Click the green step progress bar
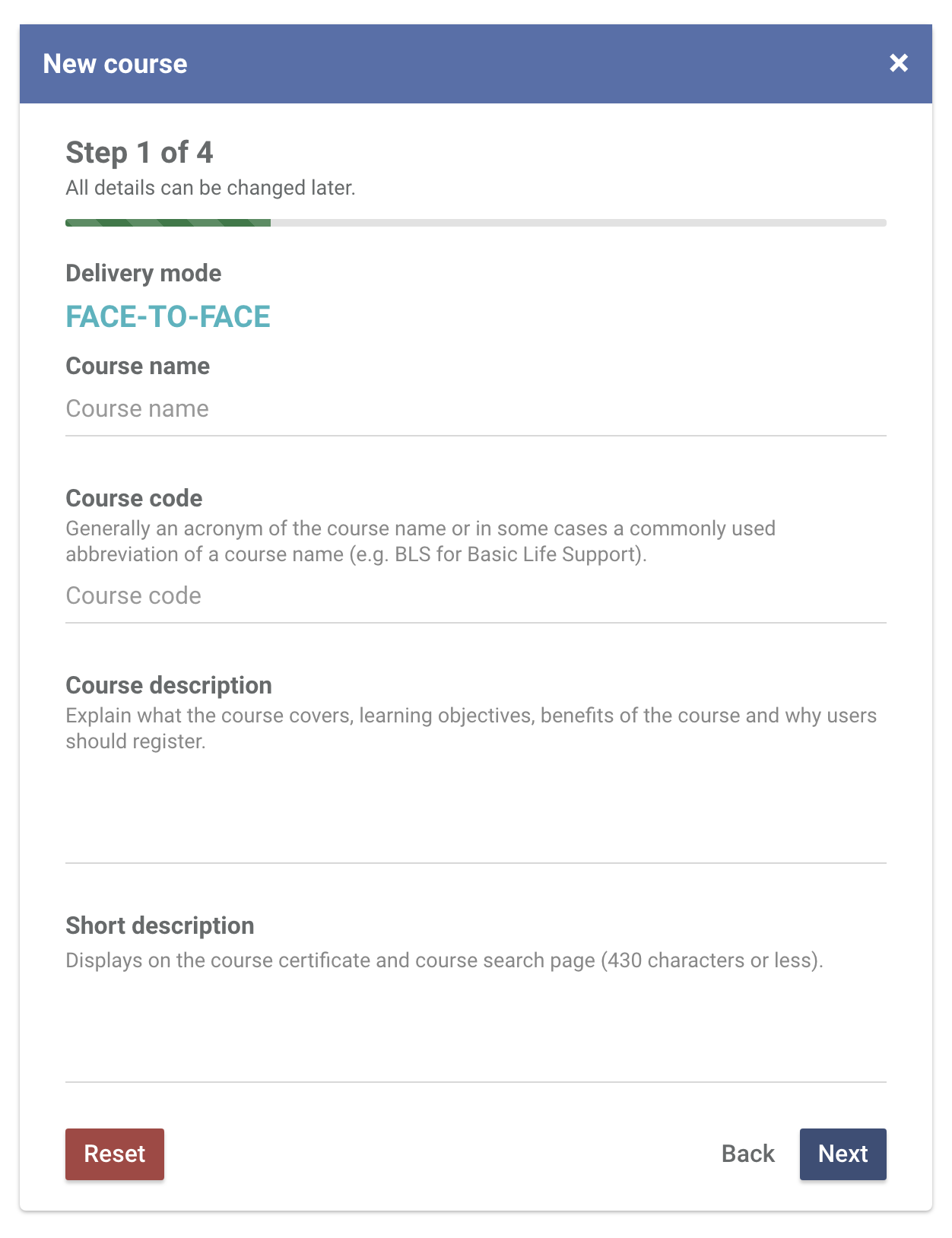This screenshot has width=952, height=1238. coord(168,223)
